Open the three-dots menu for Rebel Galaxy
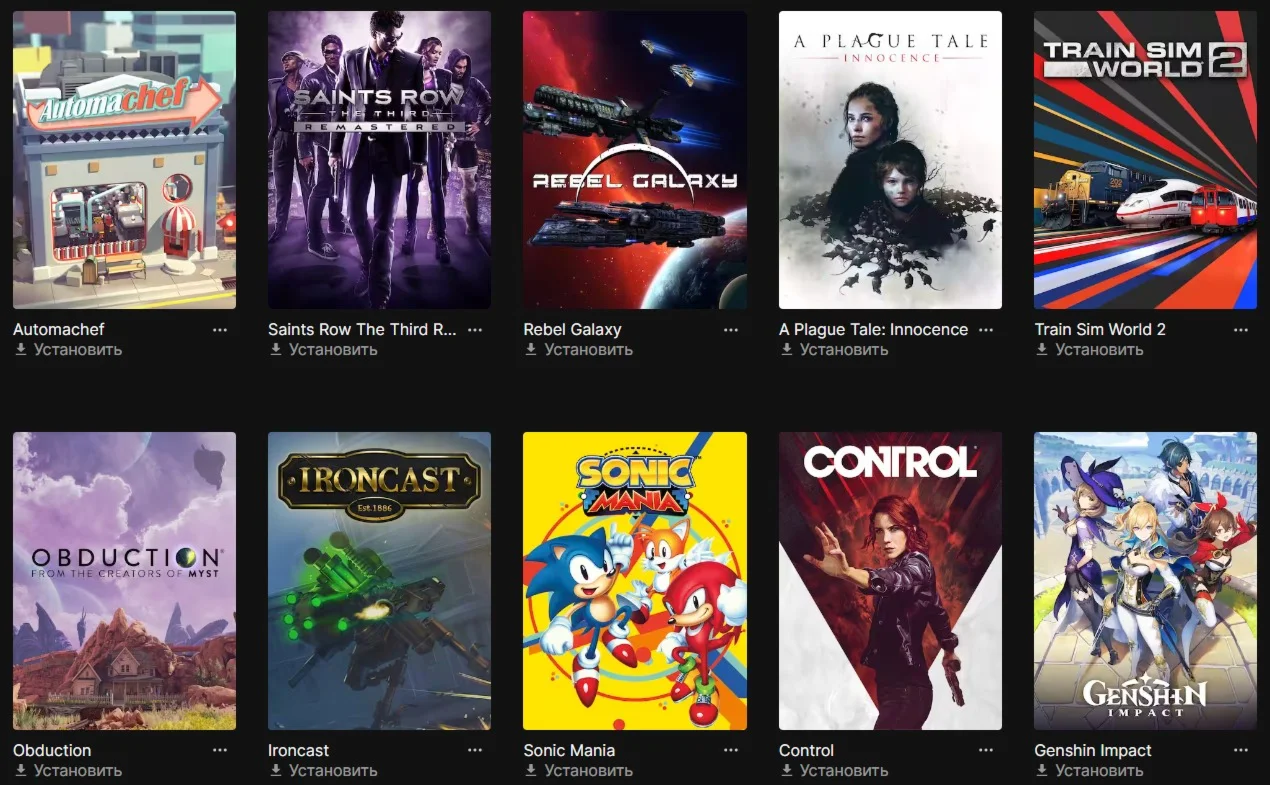Screen dimensions: 1270x785 pos(731,329)
